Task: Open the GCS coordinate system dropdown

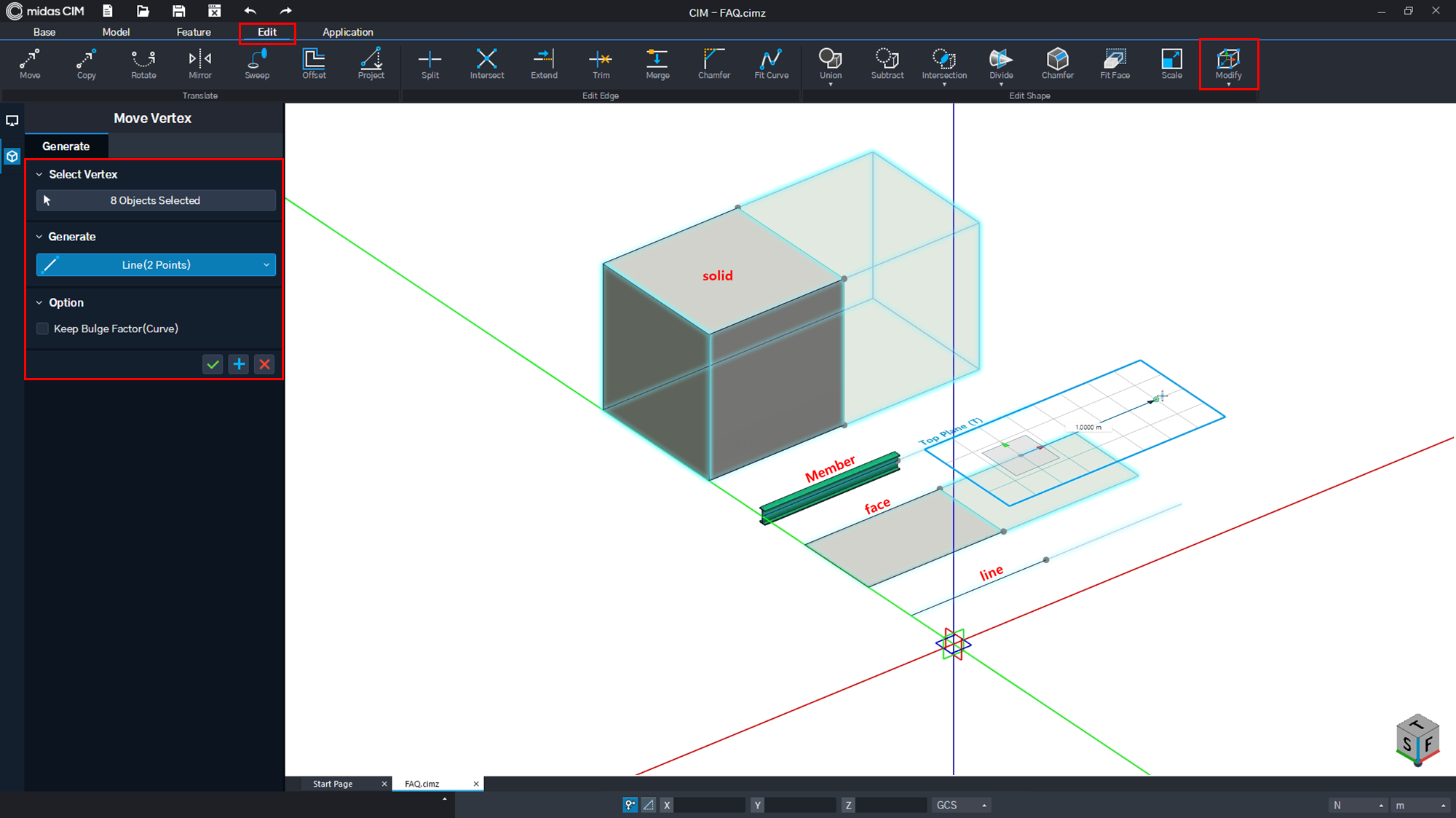Action: [961, 805]
